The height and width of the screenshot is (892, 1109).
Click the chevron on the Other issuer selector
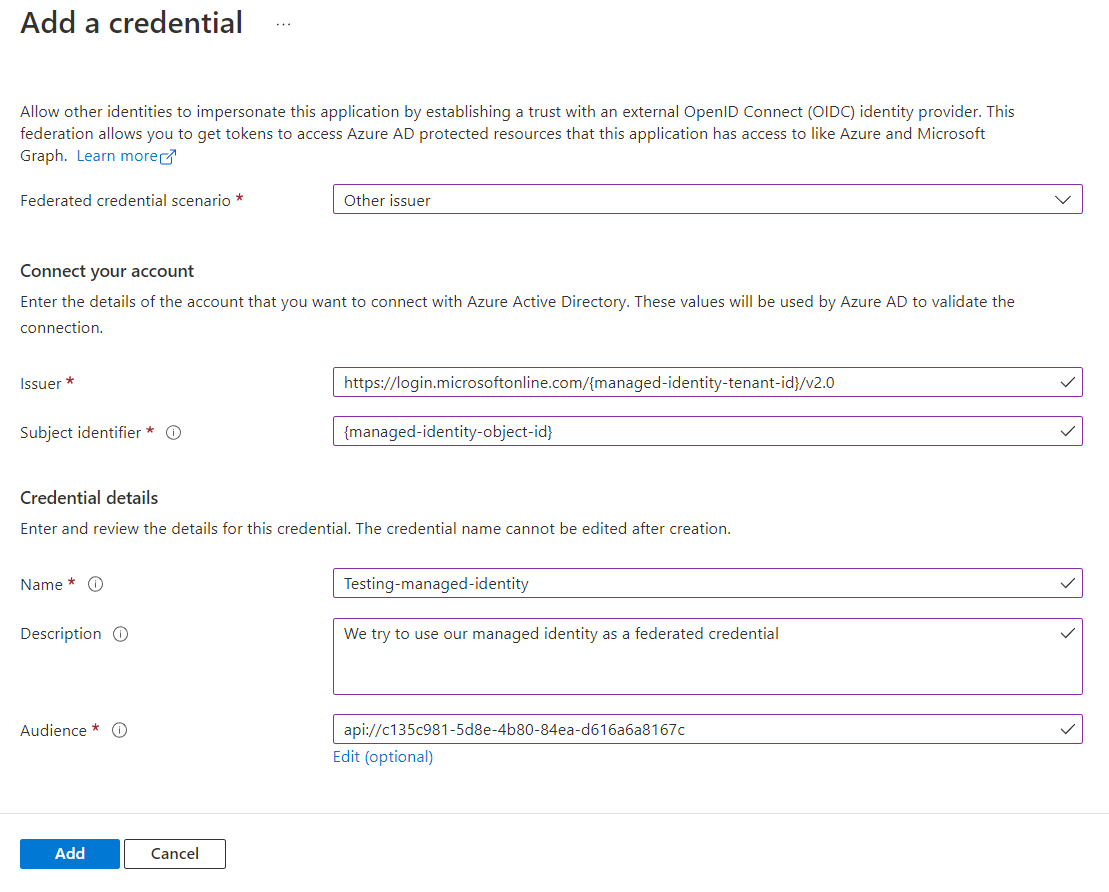1063,199
